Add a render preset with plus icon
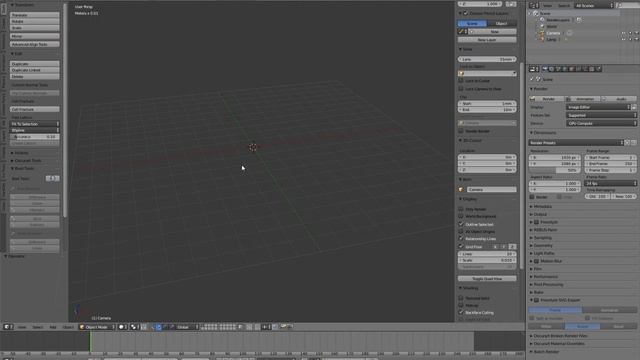This screenshot has width=640, height=360. (628, 143)
